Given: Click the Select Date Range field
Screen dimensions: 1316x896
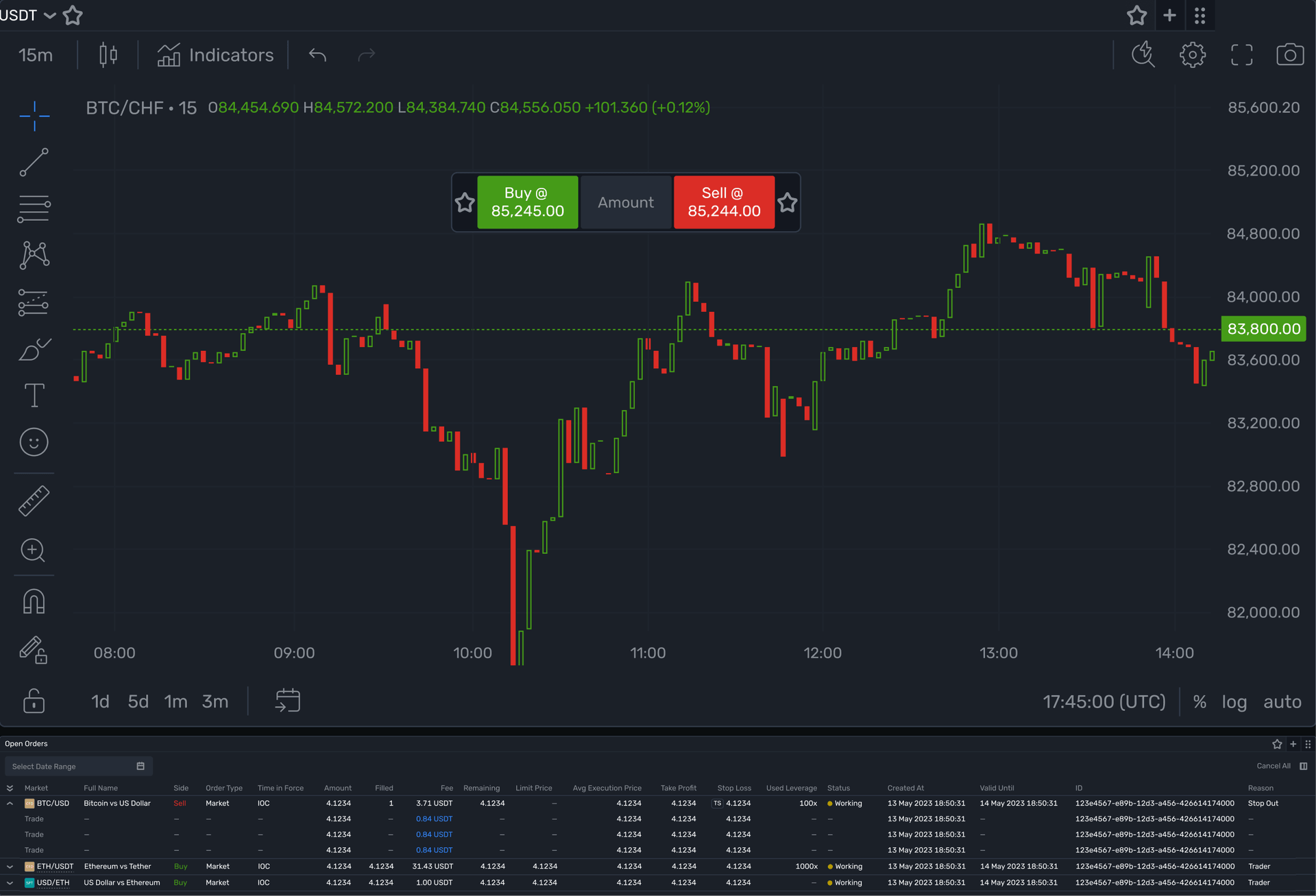Looking at the screenshot, I should (69, 766).
